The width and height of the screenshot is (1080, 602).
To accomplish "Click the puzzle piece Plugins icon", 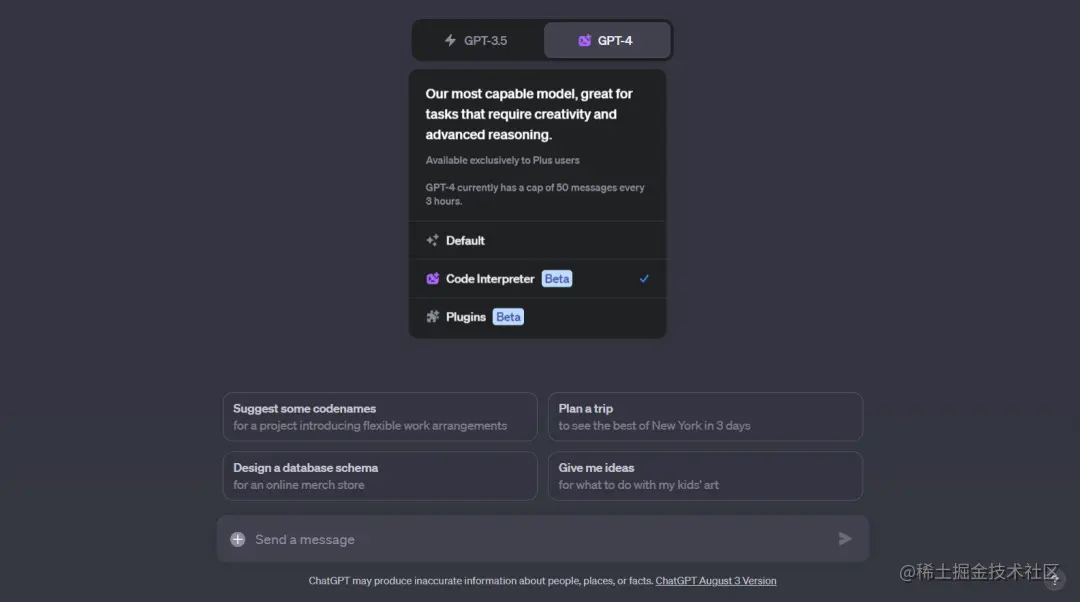I will pyautogui.click(x=433, y=317).
